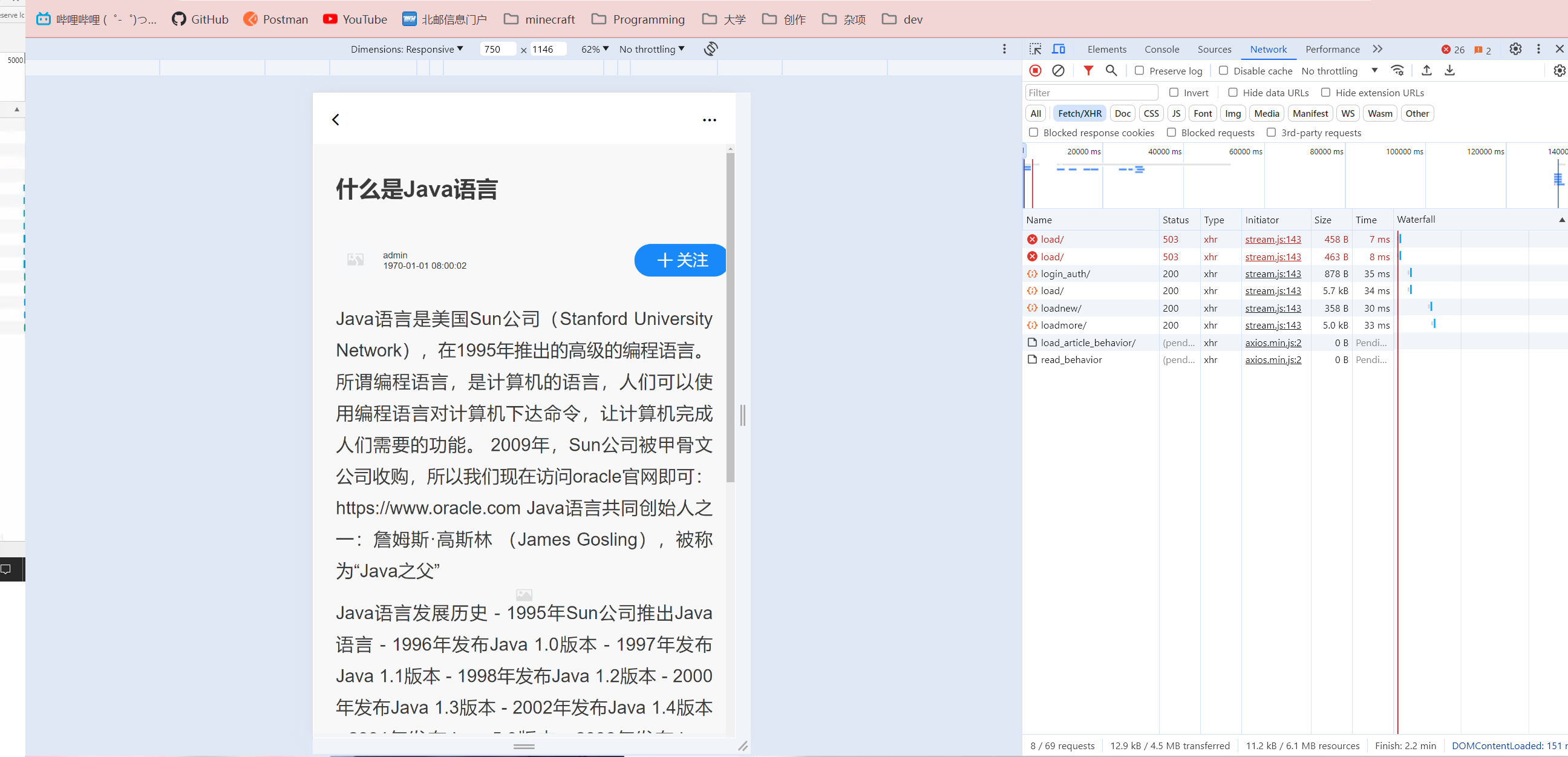Open stream.js:143 initiator link for login_auth
Screen dimensions: 1568x757
(x=1272, y=274)
